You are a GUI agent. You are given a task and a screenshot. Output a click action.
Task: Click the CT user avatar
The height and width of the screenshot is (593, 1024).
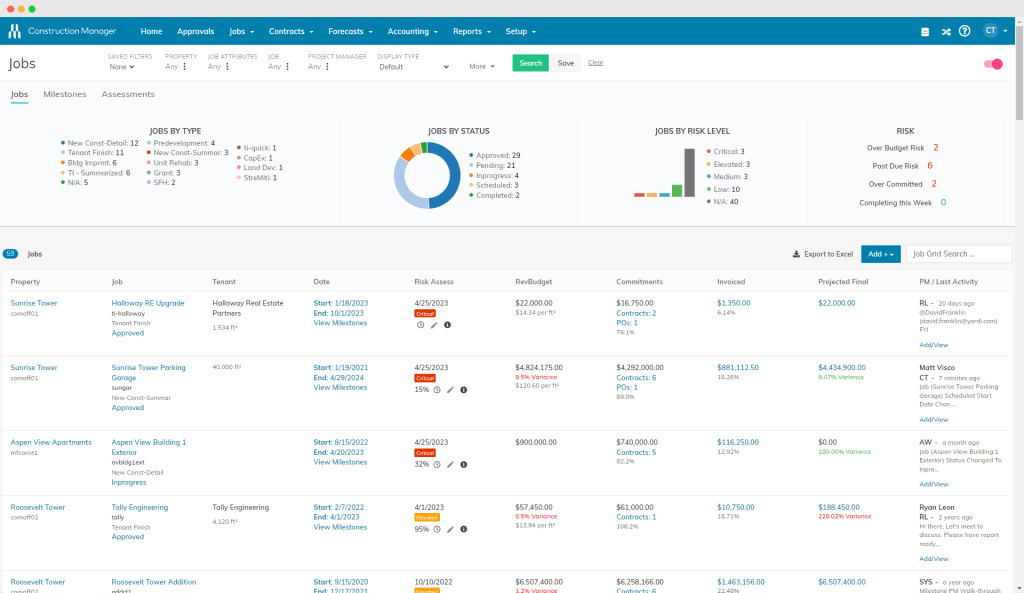[991, 31]
